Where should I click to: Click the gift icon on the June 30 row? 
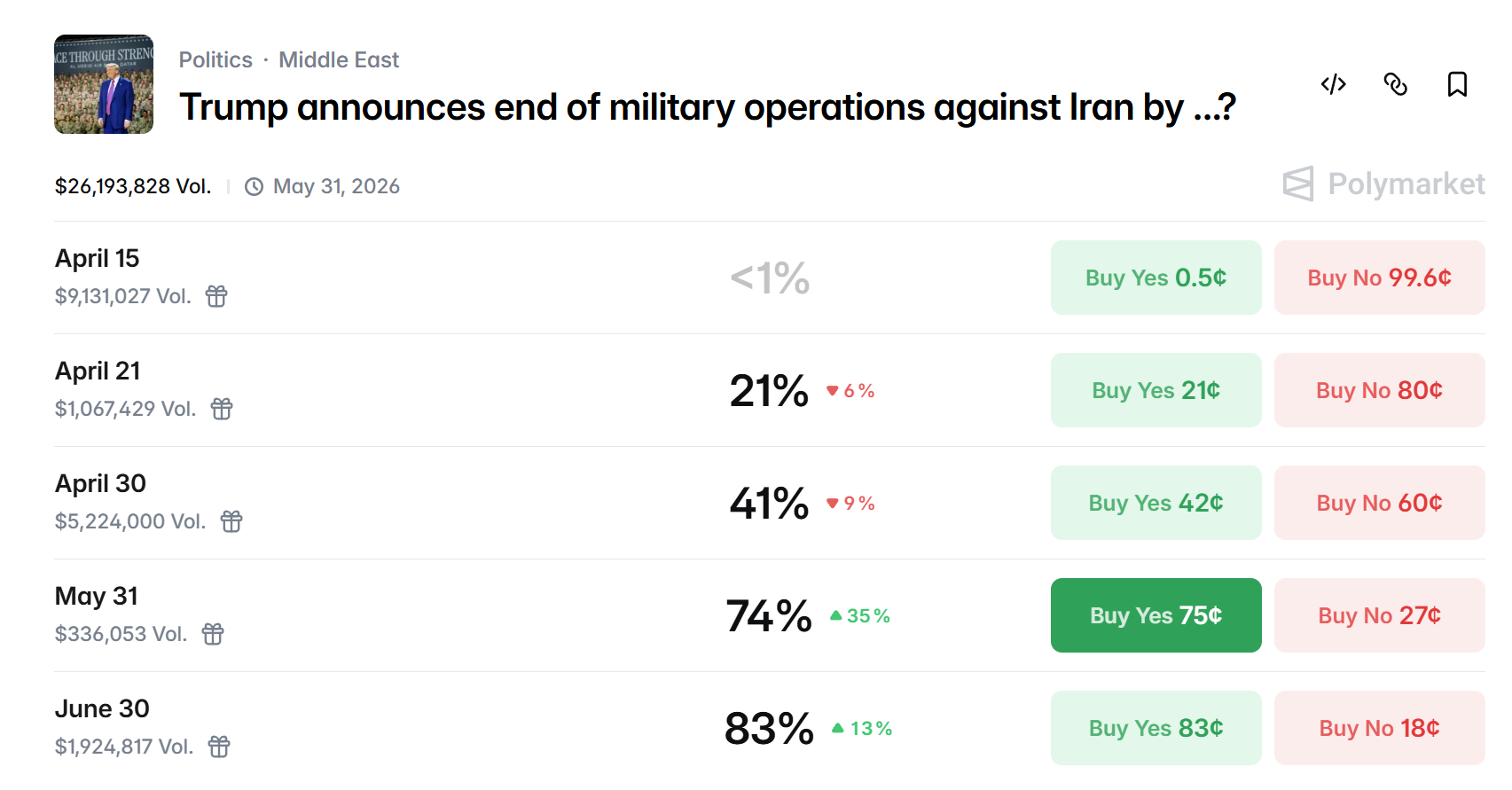pyautogui.click(x=219, y=747)
